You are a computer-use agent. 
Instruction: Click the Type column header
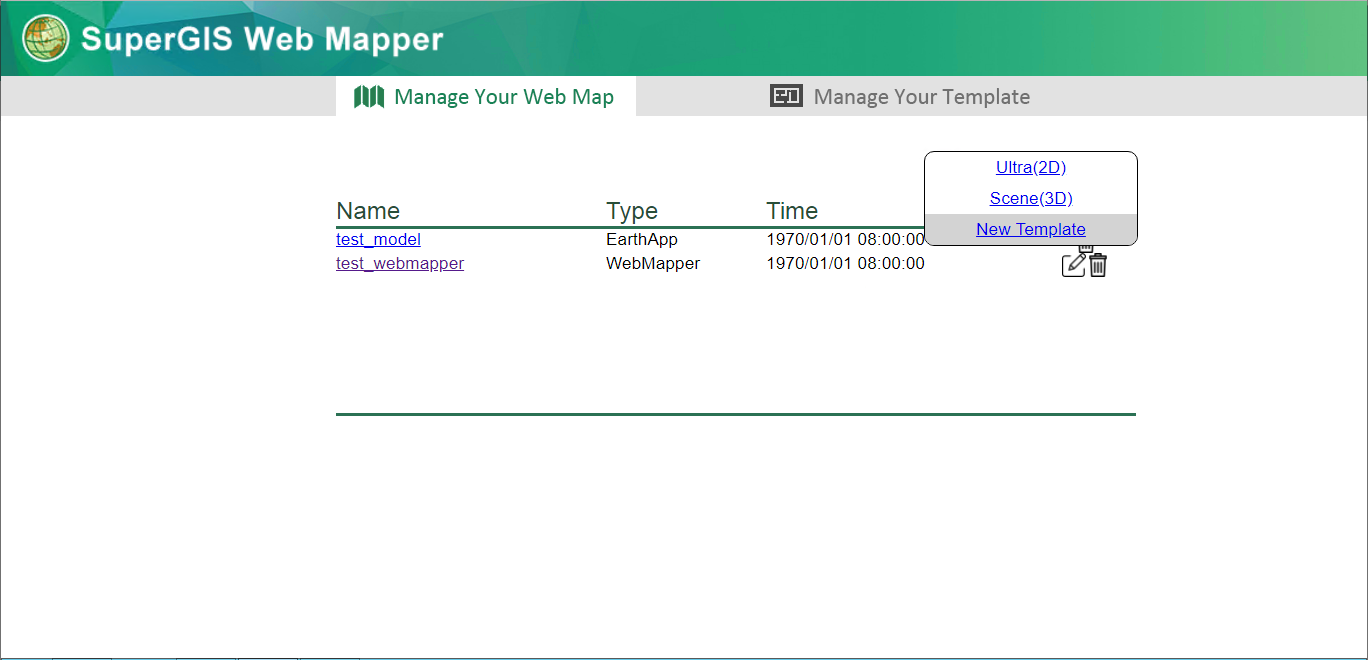tap(632, 211)
